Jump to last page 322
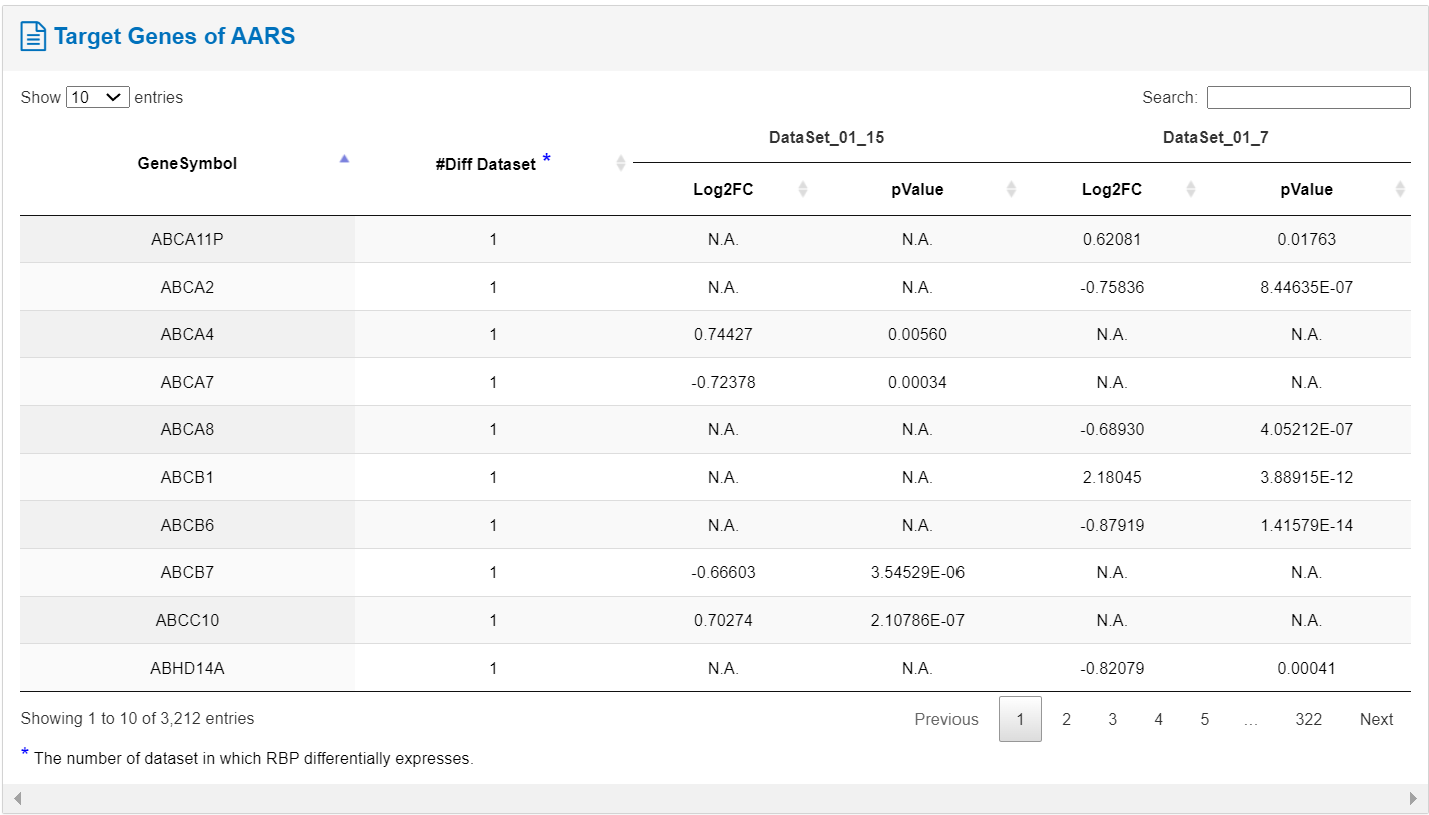The width and height of the screenshot is (1429, 815). pos(1308,719)
